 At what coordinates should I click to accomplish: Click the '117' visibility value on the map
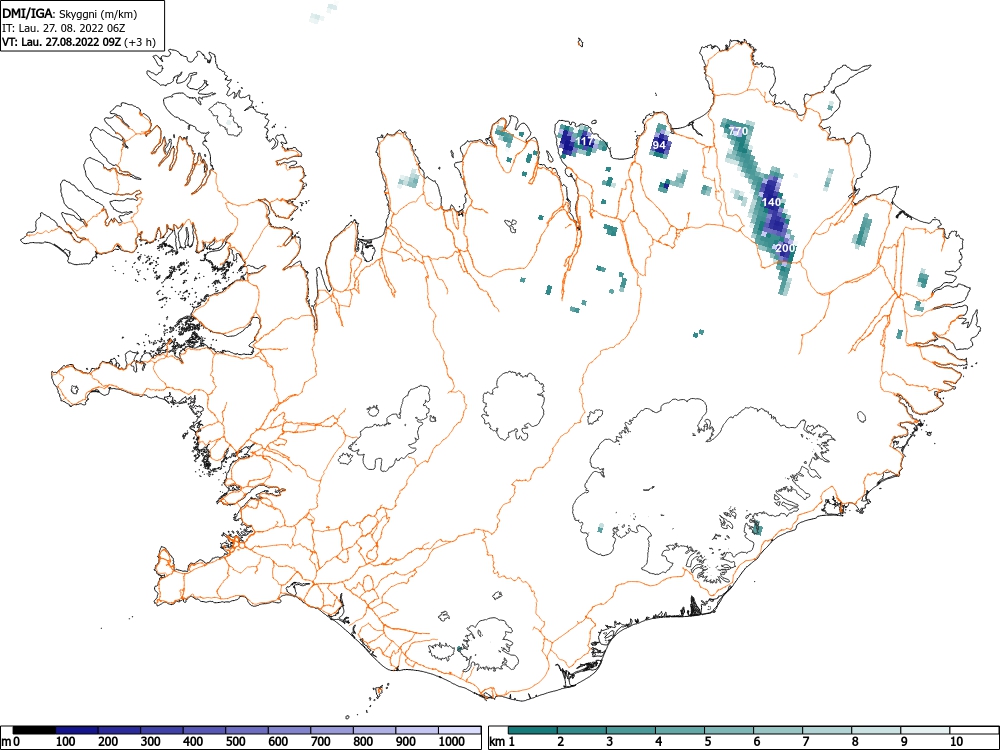coord(585,141)
